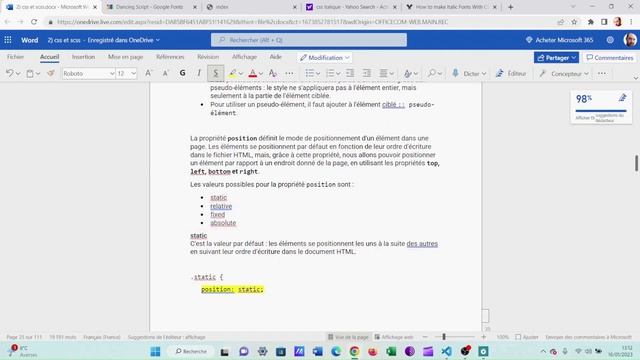Open the Concepteur designer
The width and height of the screenshot is (640, 360).
point(564,73)
